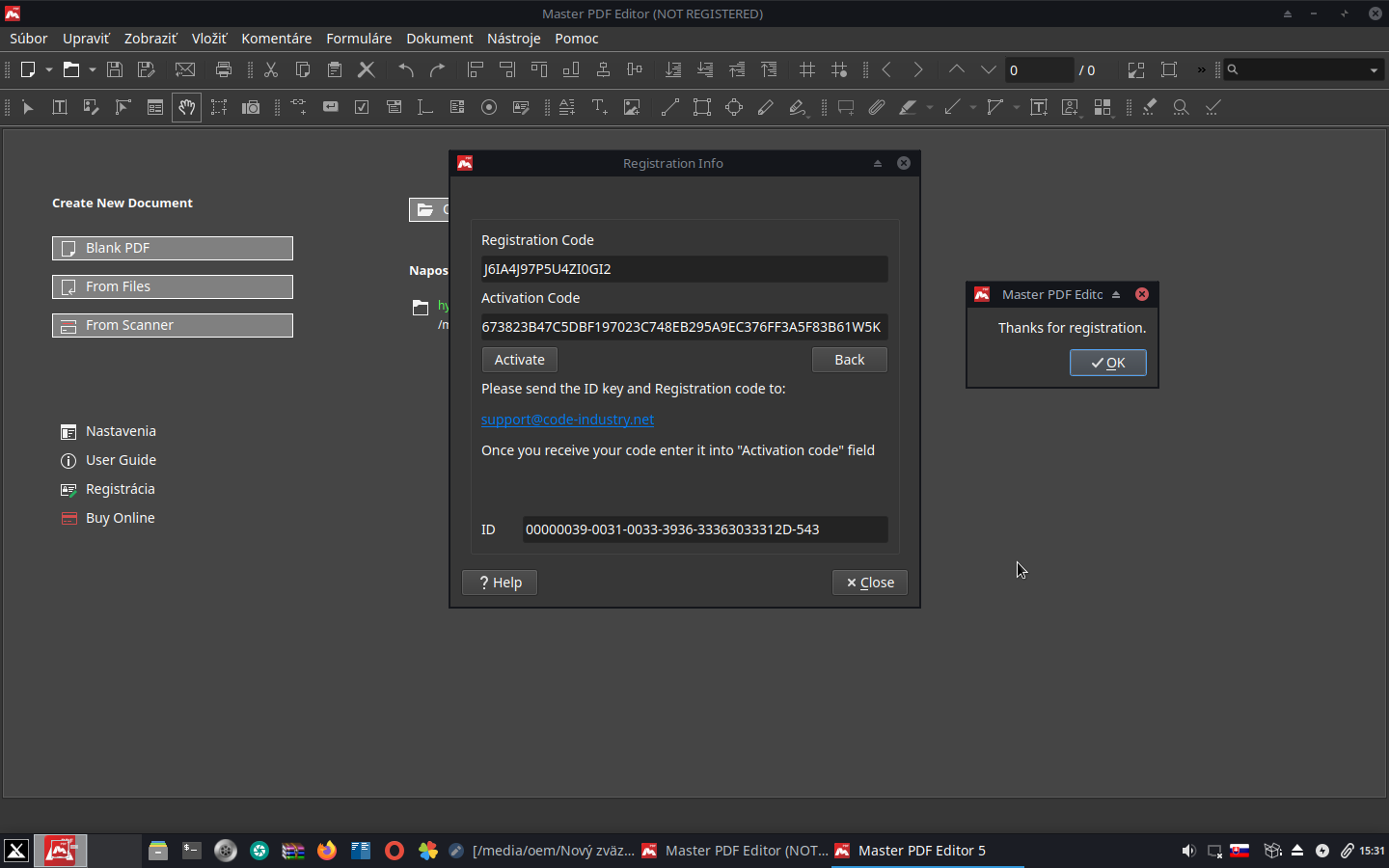The width and height of the screenshot is (1389, 868).
Task: Click the Paste clipboard icon
Action: [x=335, y=69]
